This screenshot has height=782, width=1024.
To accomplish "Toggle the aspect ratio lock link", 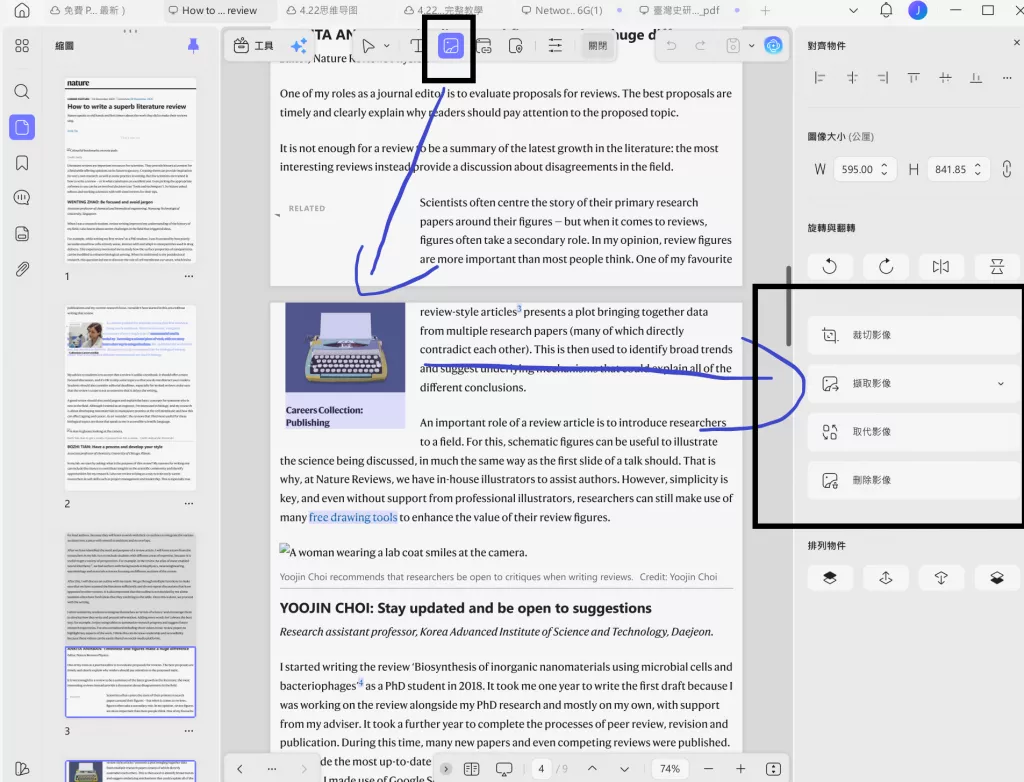I will [x=1006, y=169].
